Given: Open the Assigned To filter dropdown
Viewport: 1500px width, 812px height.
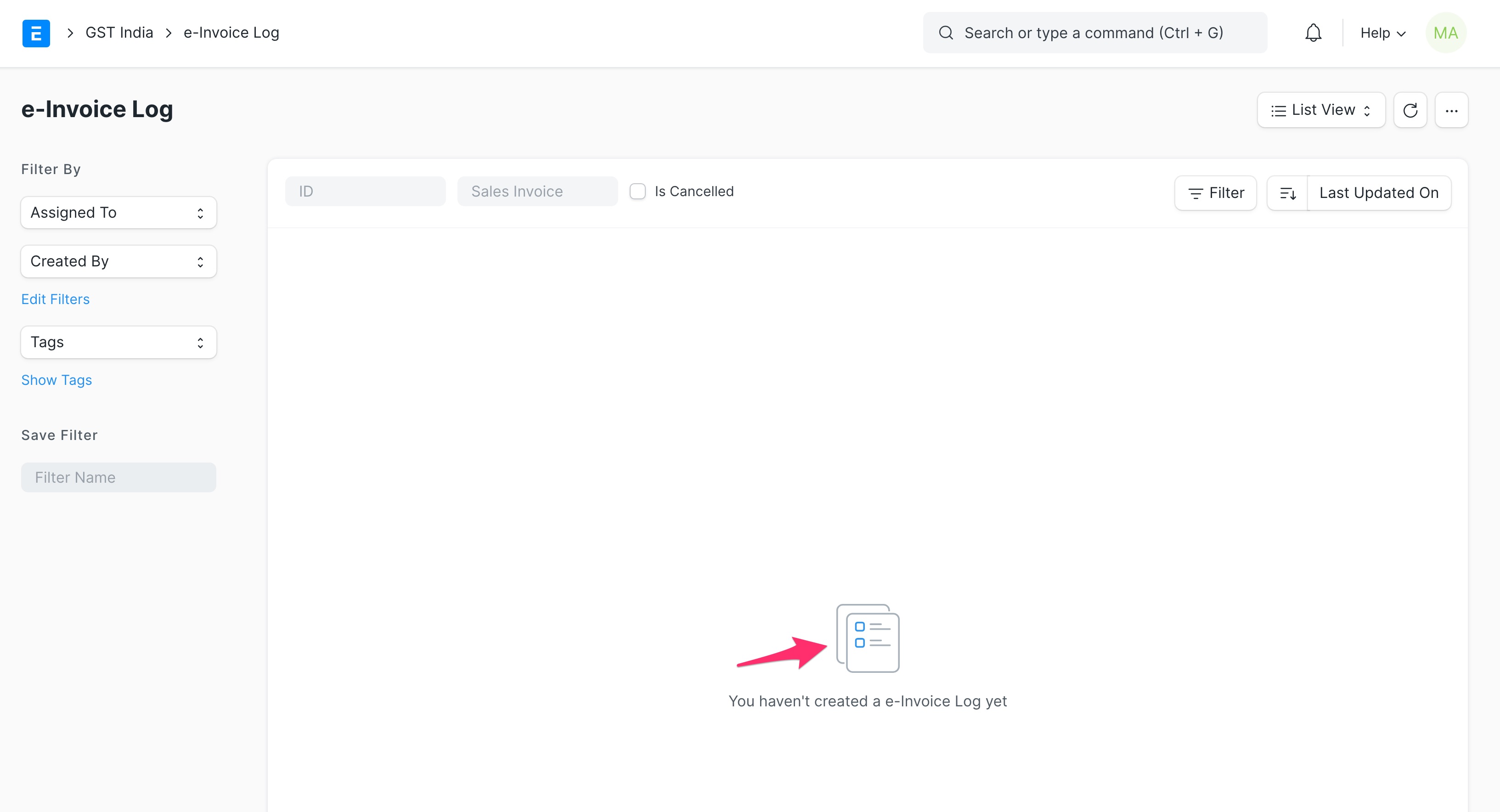Looking at the screenshot, I should coord(118,212).
